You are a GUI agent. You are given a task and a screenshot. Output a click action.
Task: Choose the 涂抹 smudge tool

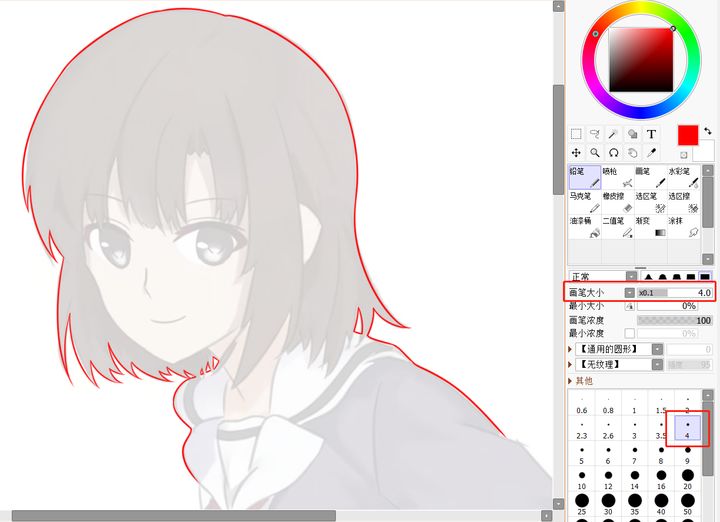tap(684, 227)
